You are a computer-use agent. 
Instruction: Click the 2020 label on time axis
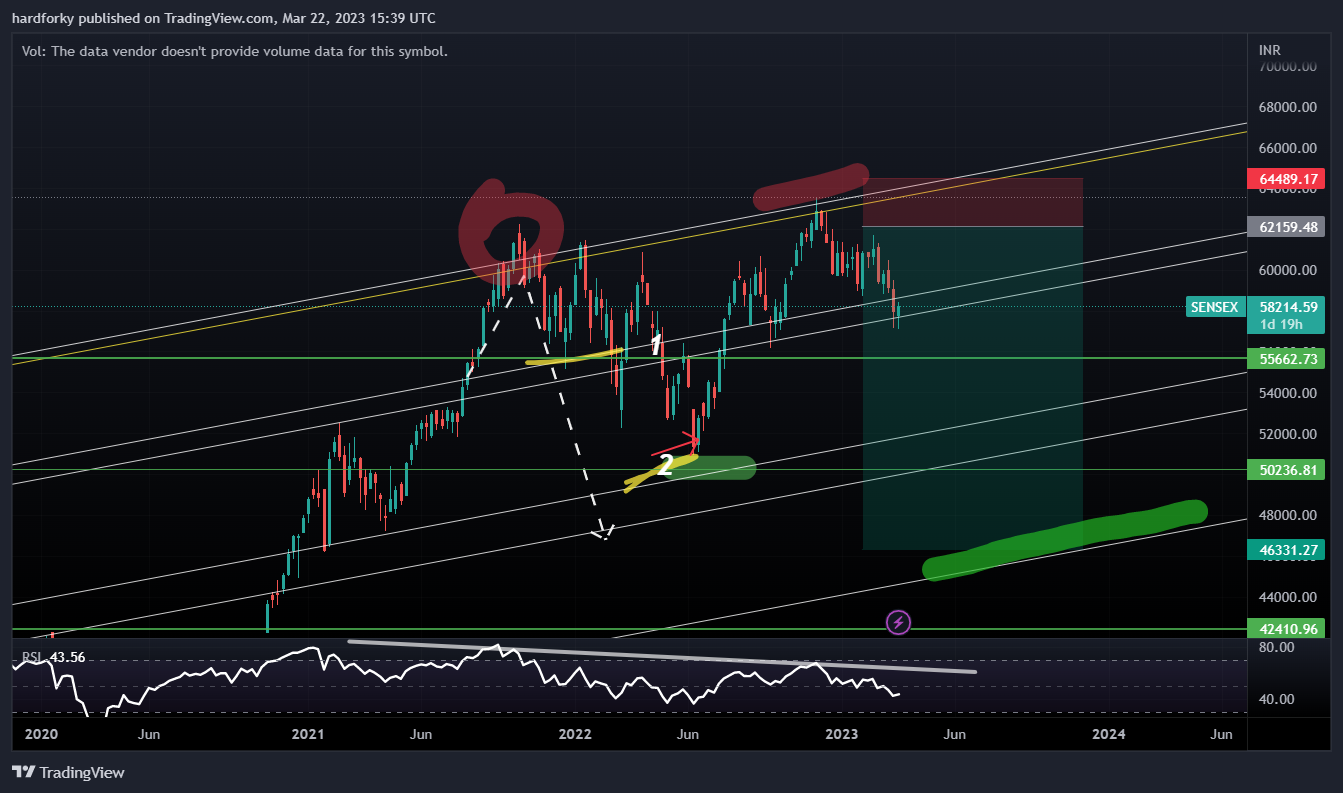pos(40,734)
